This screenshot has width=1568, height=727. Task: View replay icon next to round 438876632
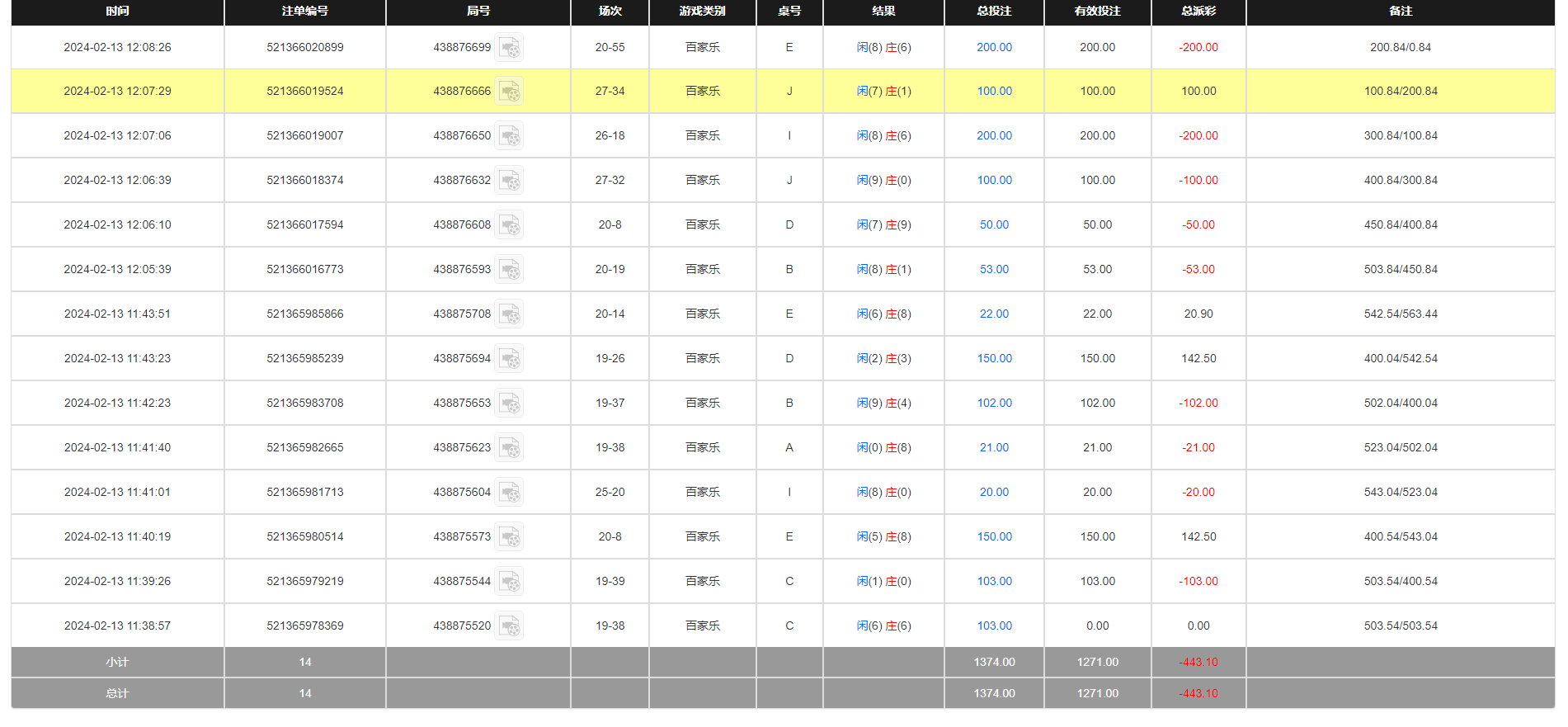[x=509, y=181]
